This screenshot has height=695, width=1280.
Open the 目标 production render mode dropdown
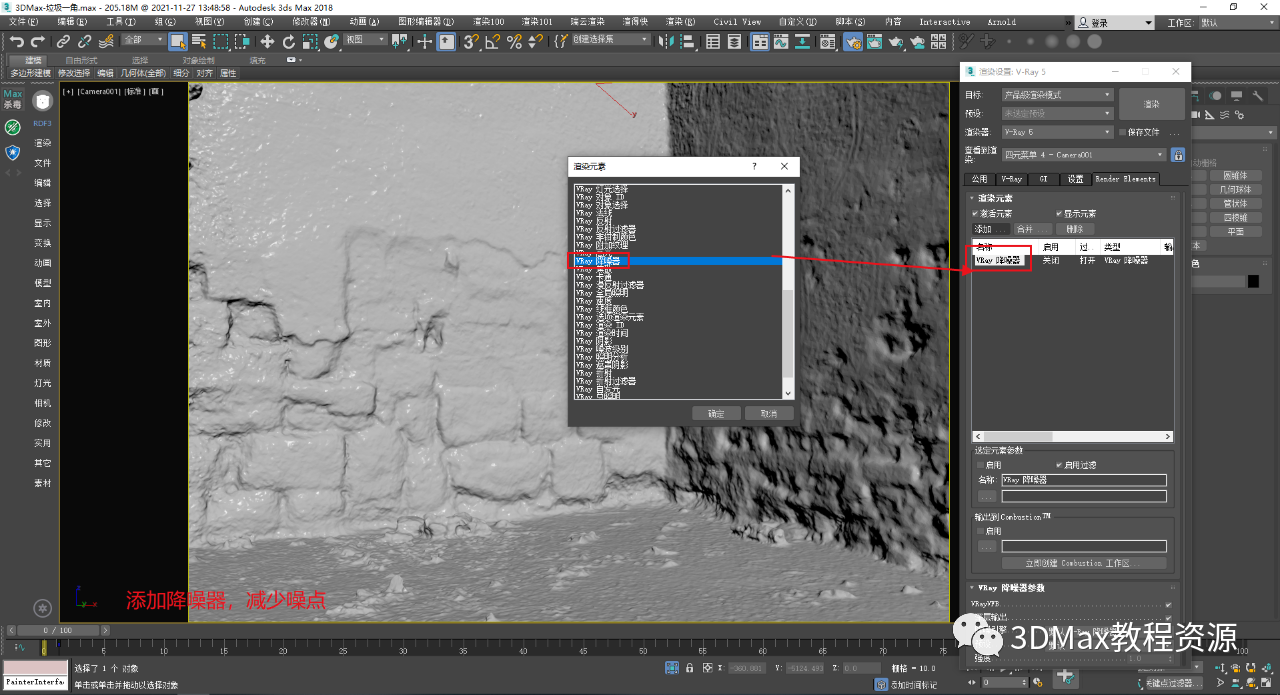1056,95
